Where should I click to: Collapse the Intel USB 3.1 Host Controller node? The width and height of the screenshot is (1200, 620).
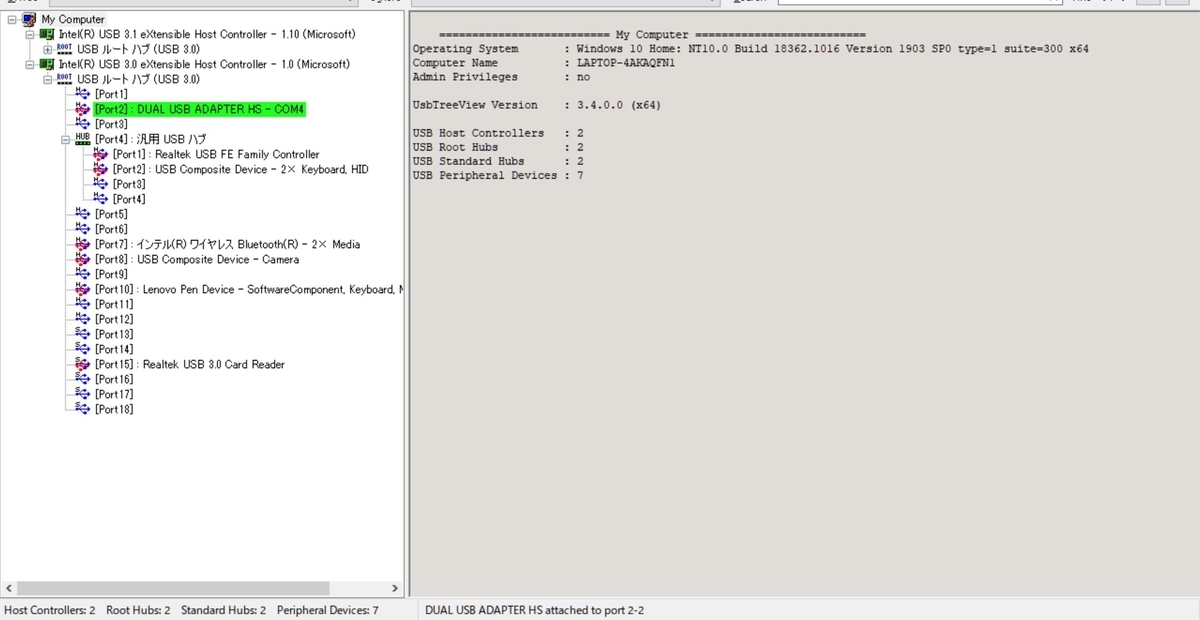31,34
